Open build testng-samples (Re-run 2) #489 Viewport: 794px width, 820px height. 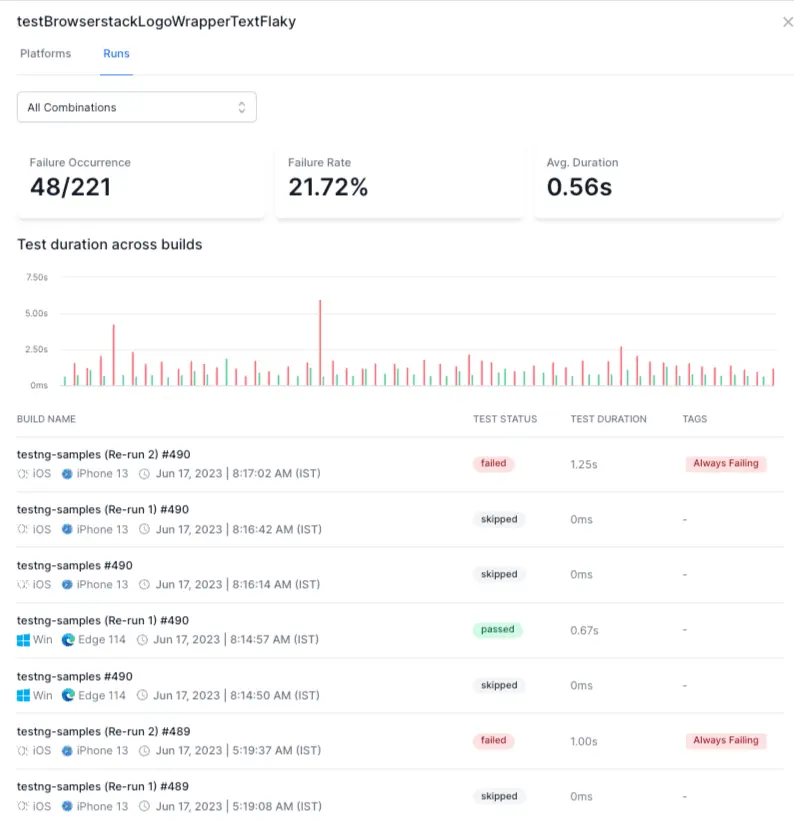pos(102,731)
